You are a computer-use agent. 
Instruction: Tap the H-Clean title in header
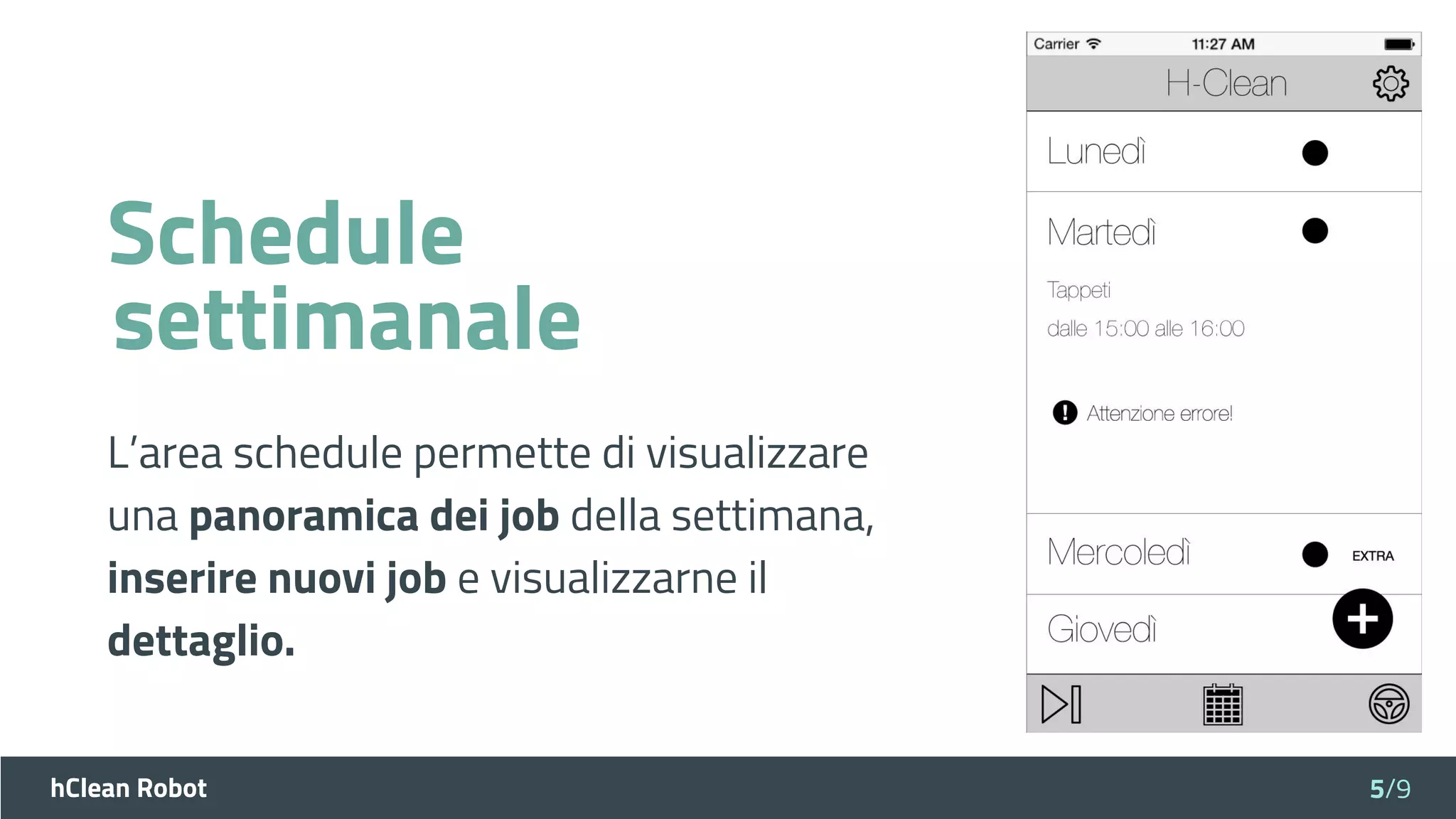[x=1226, y=83]
